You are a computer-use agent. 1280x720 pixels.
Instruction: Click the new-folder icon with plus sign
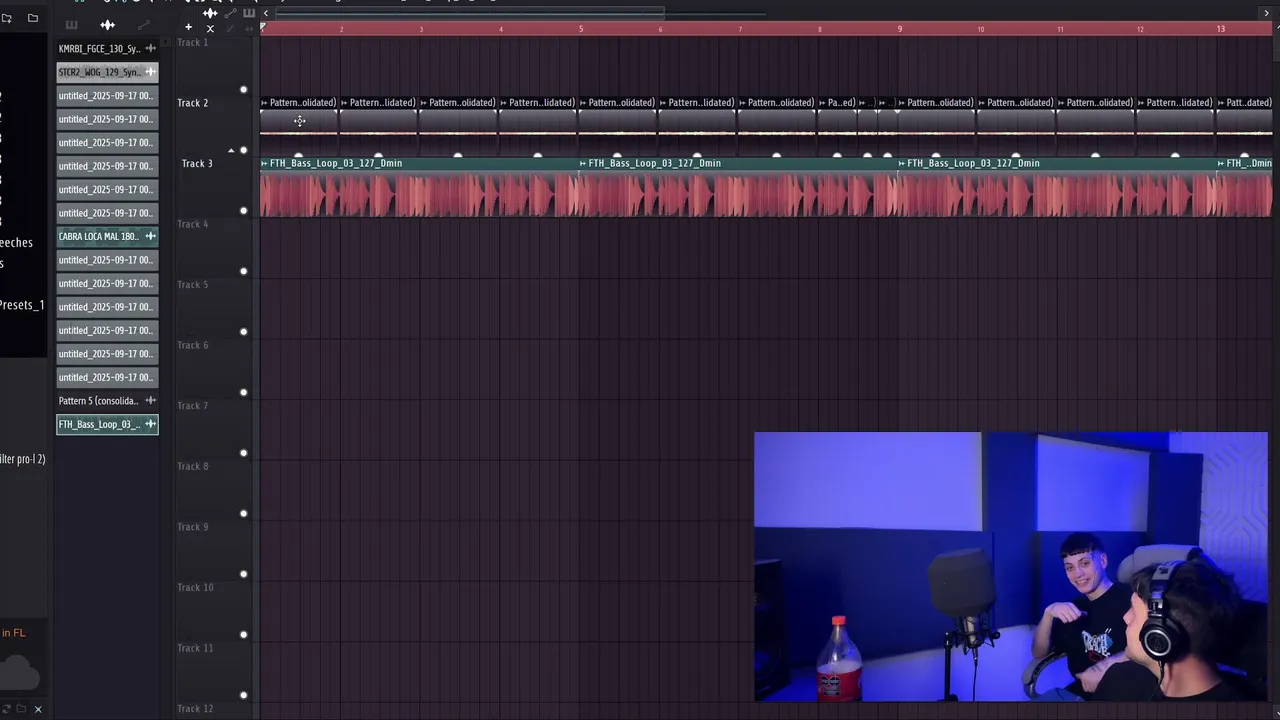(6, 18)
